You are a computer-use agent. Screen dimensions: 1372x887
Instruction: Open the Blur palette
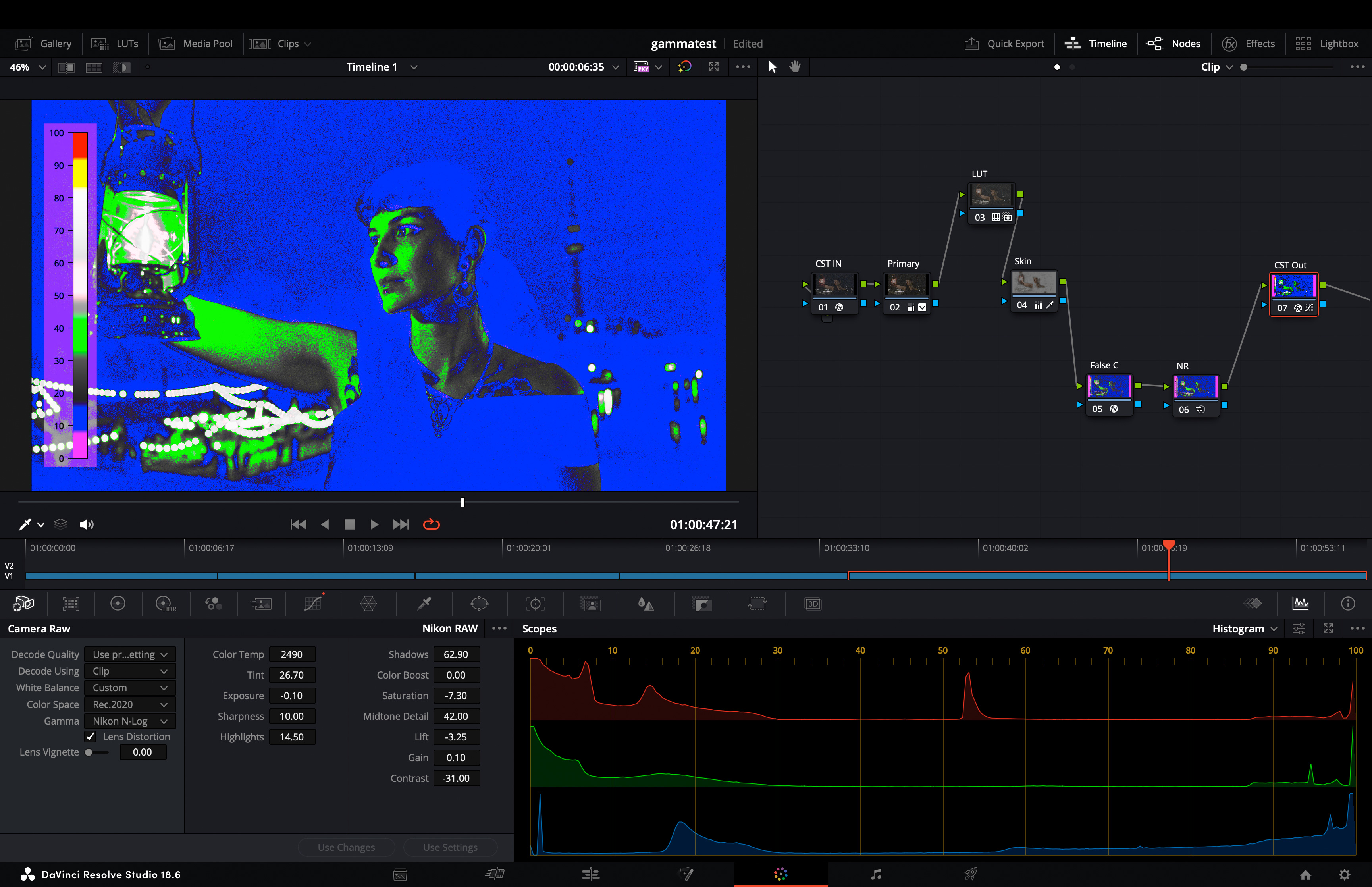pos(646,604)
